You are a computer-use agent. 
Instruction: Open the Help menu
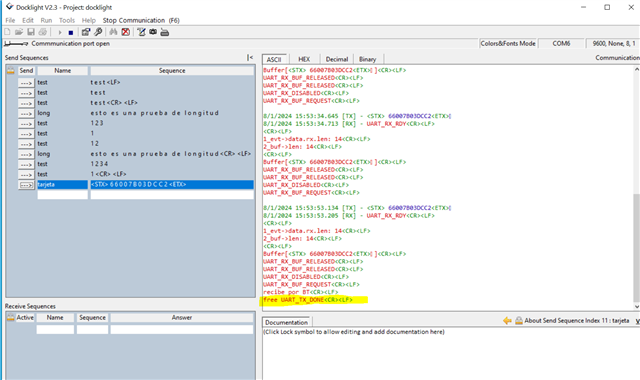coord(89,20)
